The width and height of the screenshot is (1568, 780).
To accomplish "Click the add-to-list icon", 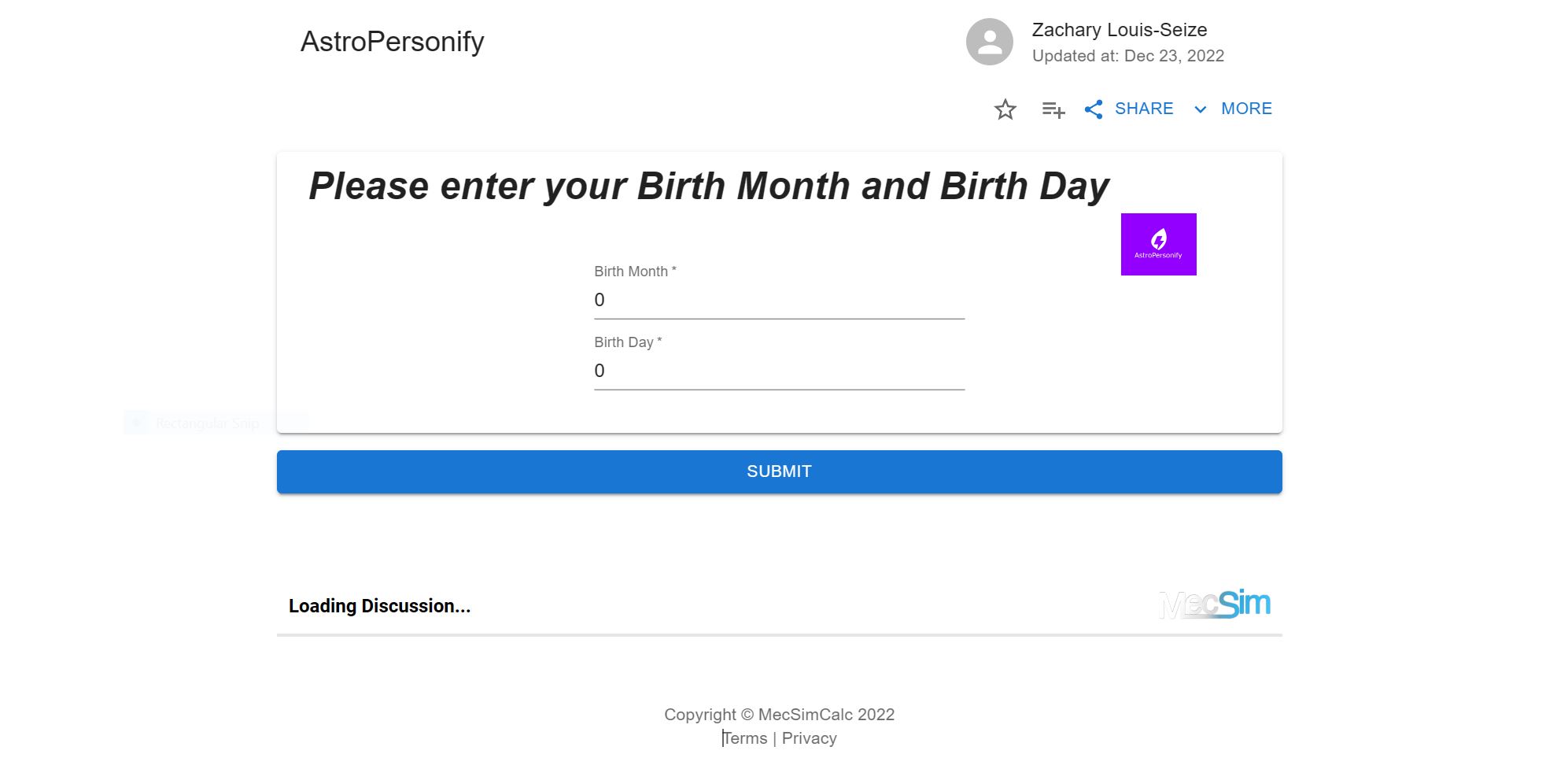I will (1053, 109).
